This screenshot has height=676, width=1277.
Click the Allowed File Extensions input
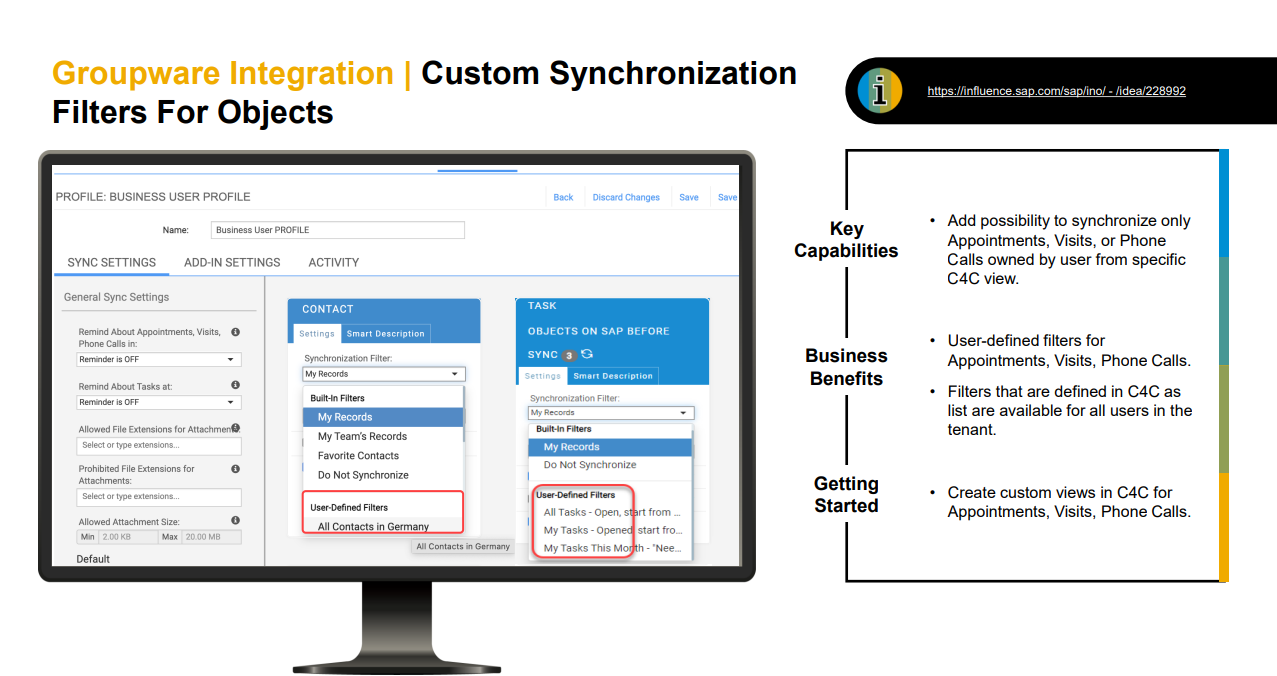pos(159,445)
